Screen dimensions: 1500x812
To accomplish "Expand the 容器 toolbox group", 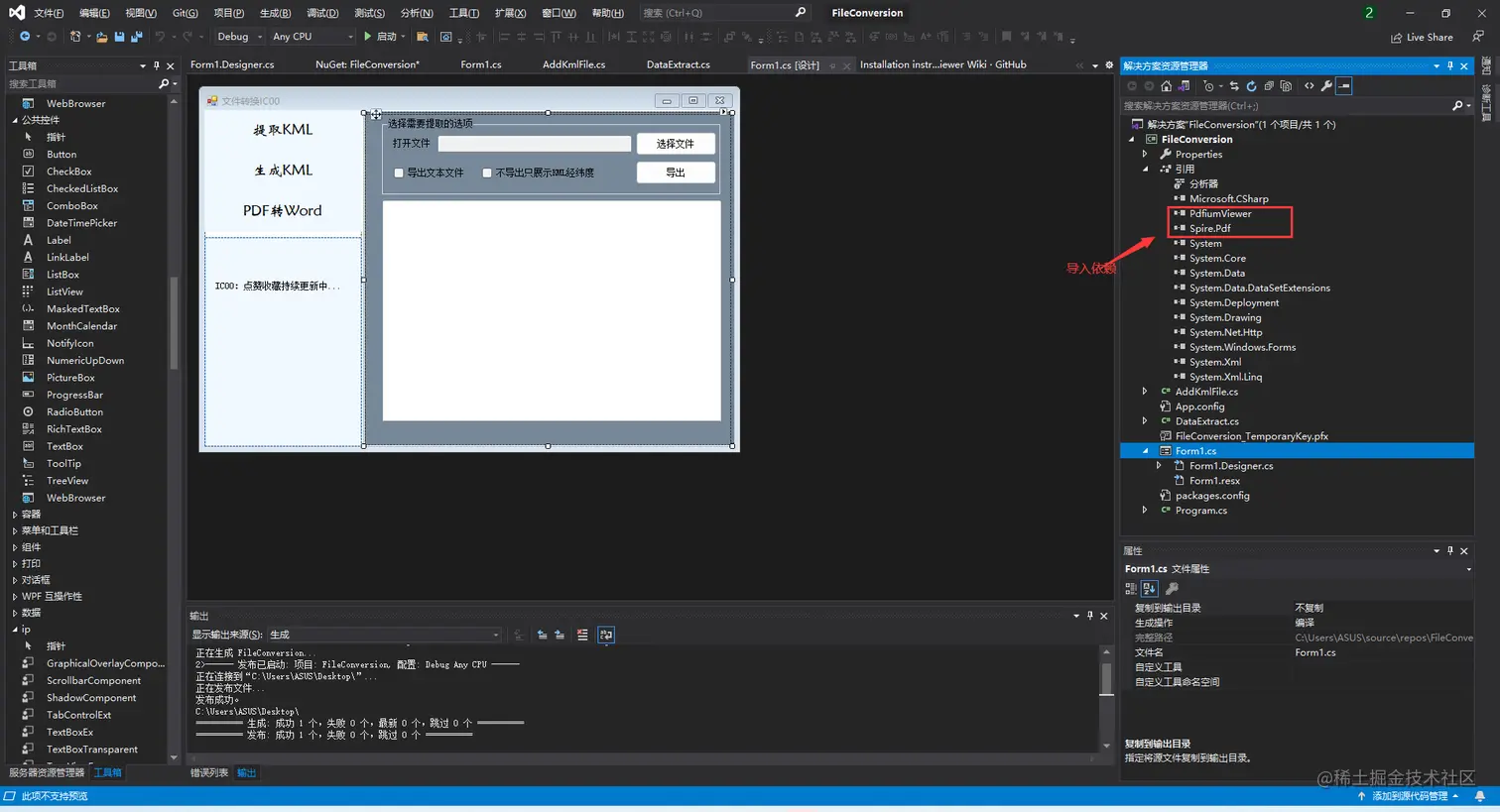I will 15,515.
